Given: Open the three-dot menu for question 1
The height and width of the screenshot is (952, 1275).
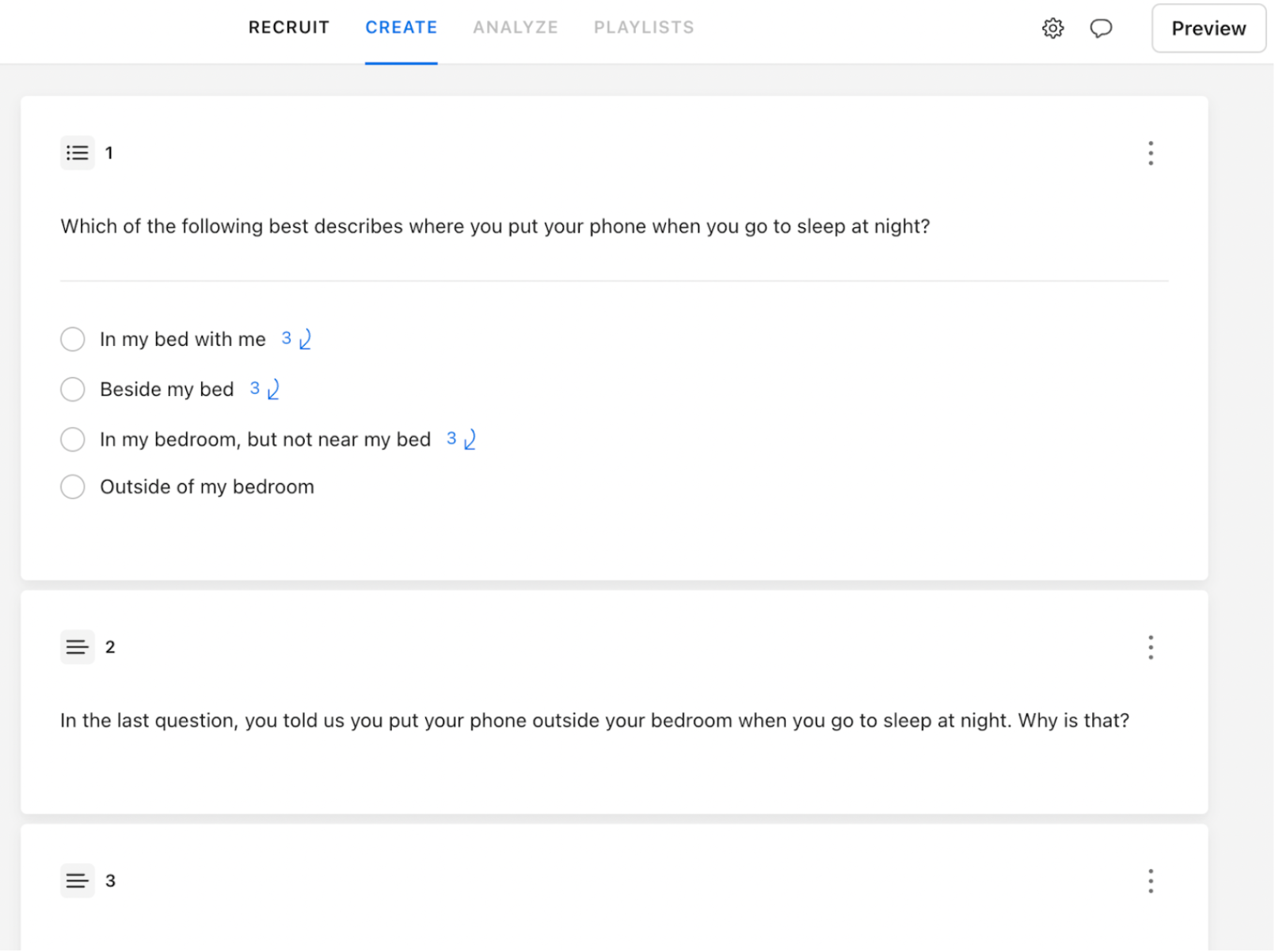Looking at the screenshot, I should 1151,153.
